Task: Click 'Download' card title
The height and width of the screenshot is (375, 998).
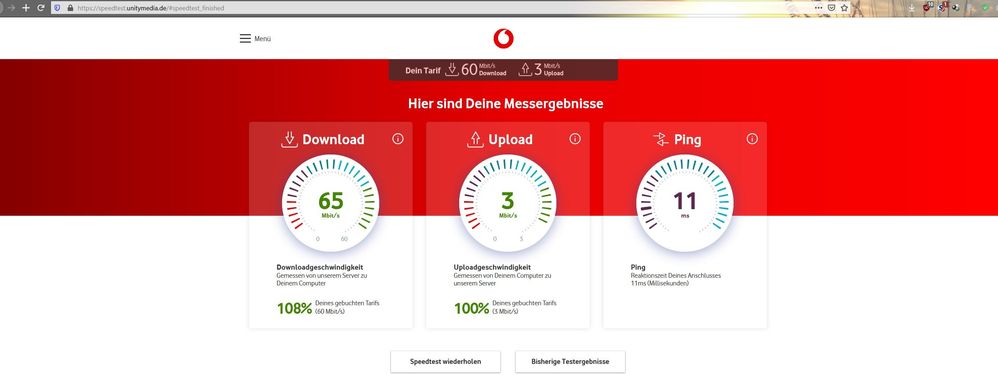Action: point(334,139)
